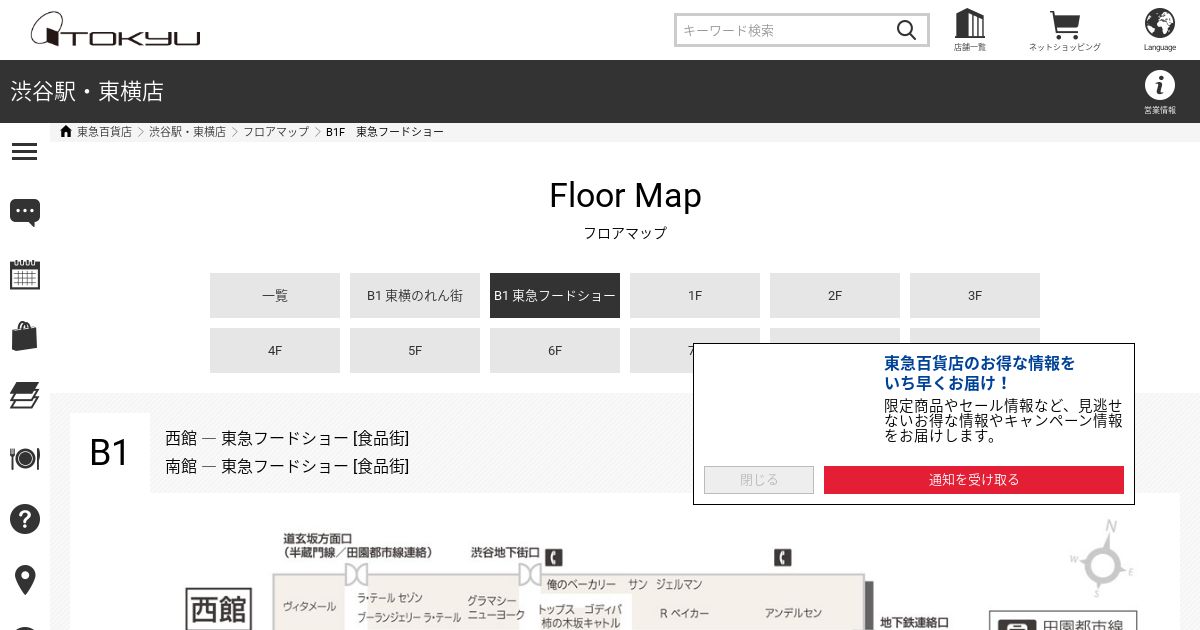Click the home icon in breadcrumb
Image resolution: width=1200 pixels, height=630 pixels.
click(x=66, y=131)
